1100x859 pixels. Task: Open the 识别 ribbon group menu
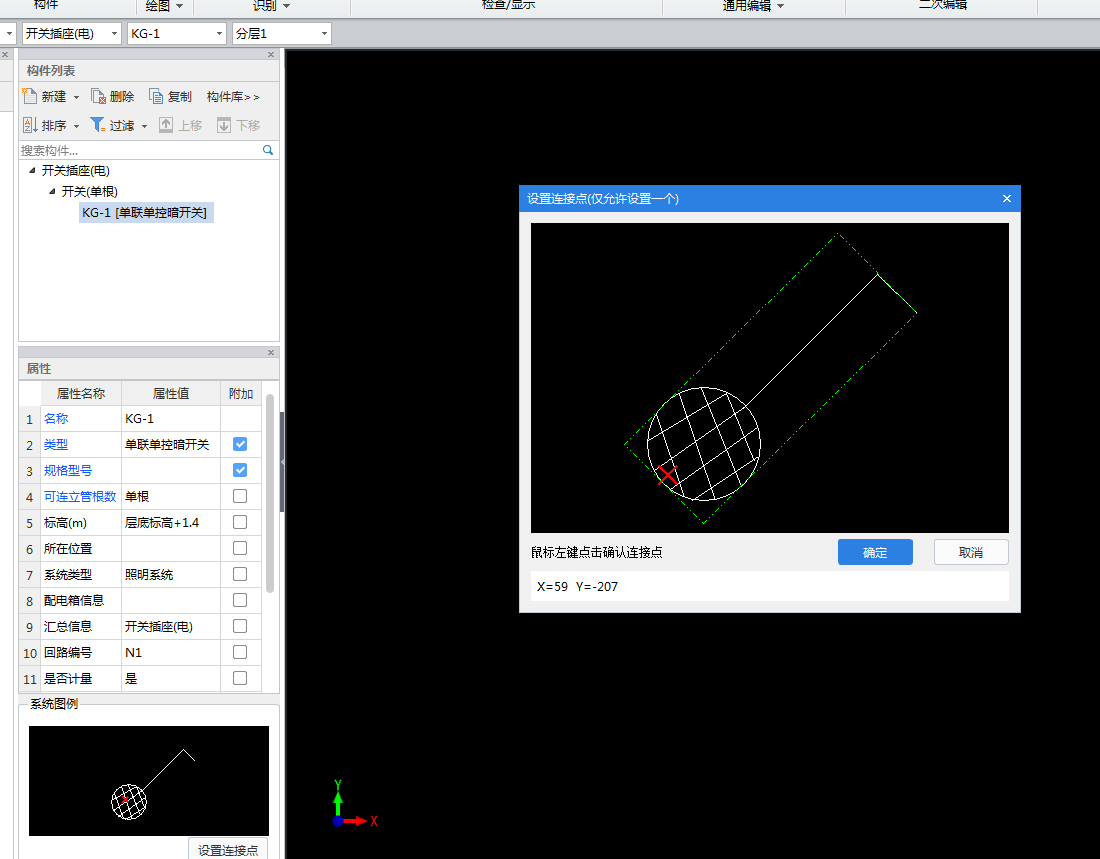coord(271,6)
